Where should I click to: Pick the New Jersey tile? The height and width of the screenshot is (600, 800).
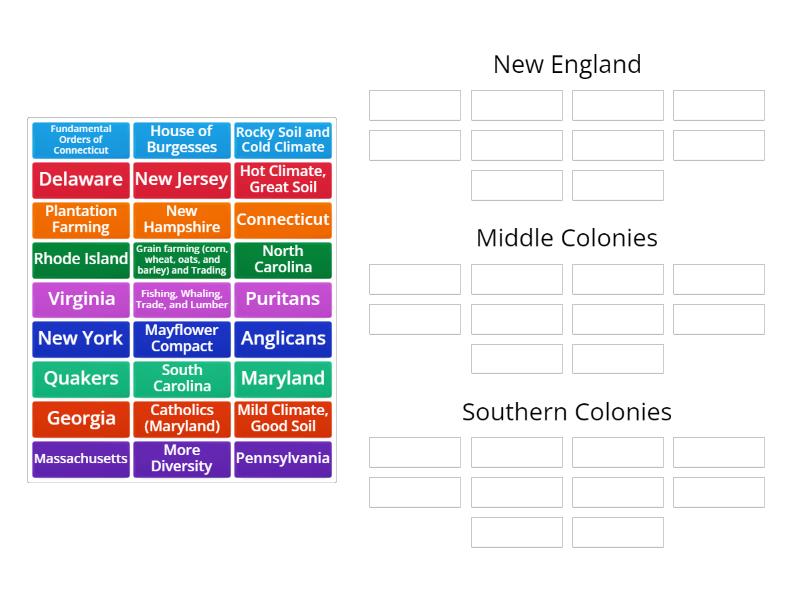182,180
